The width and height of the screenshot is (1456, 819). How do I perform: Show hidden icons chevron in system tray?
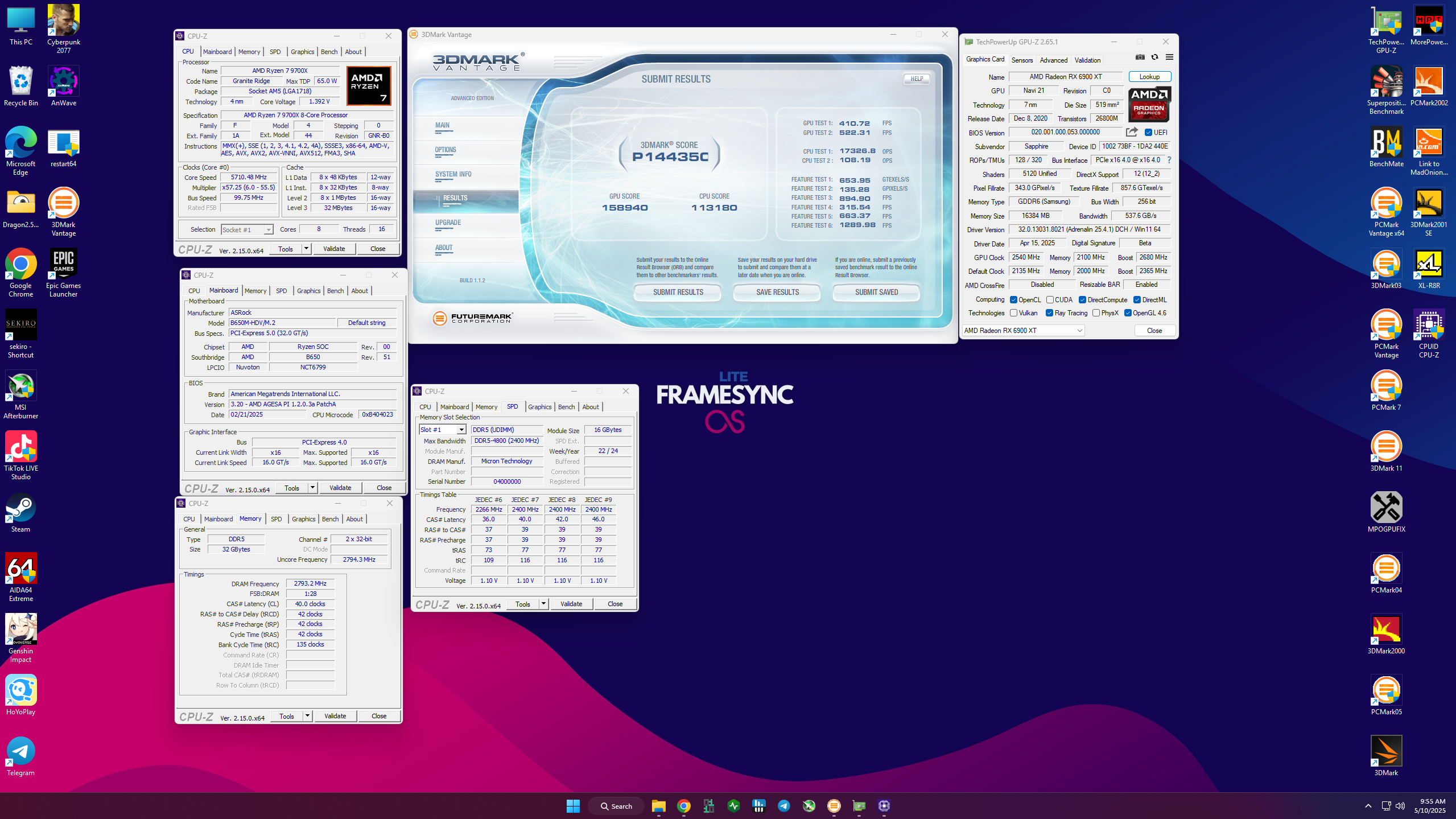[1368, 806]
